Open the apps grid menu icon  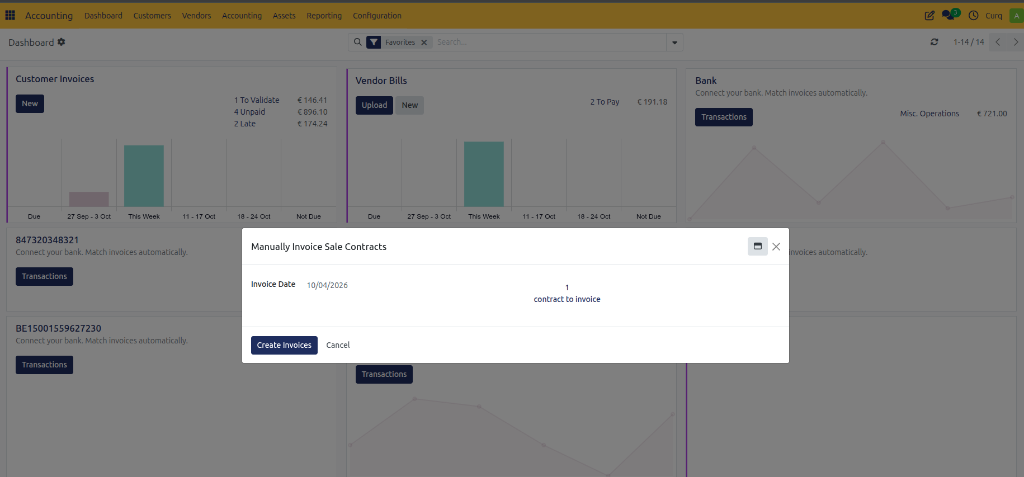(10, 15)
